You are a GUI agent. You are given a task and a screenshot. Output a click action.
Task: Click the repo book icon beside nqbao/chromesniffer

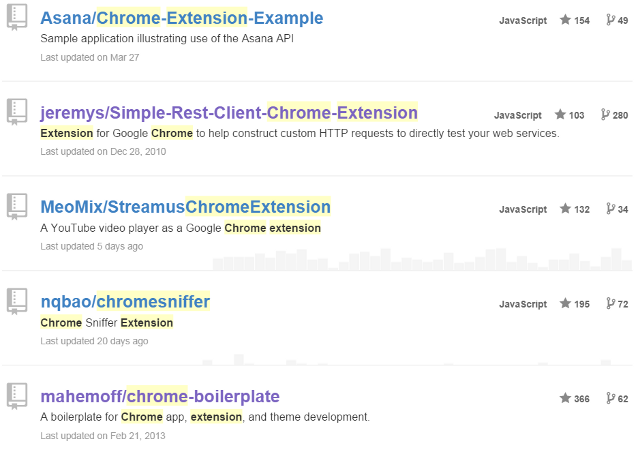17,301
